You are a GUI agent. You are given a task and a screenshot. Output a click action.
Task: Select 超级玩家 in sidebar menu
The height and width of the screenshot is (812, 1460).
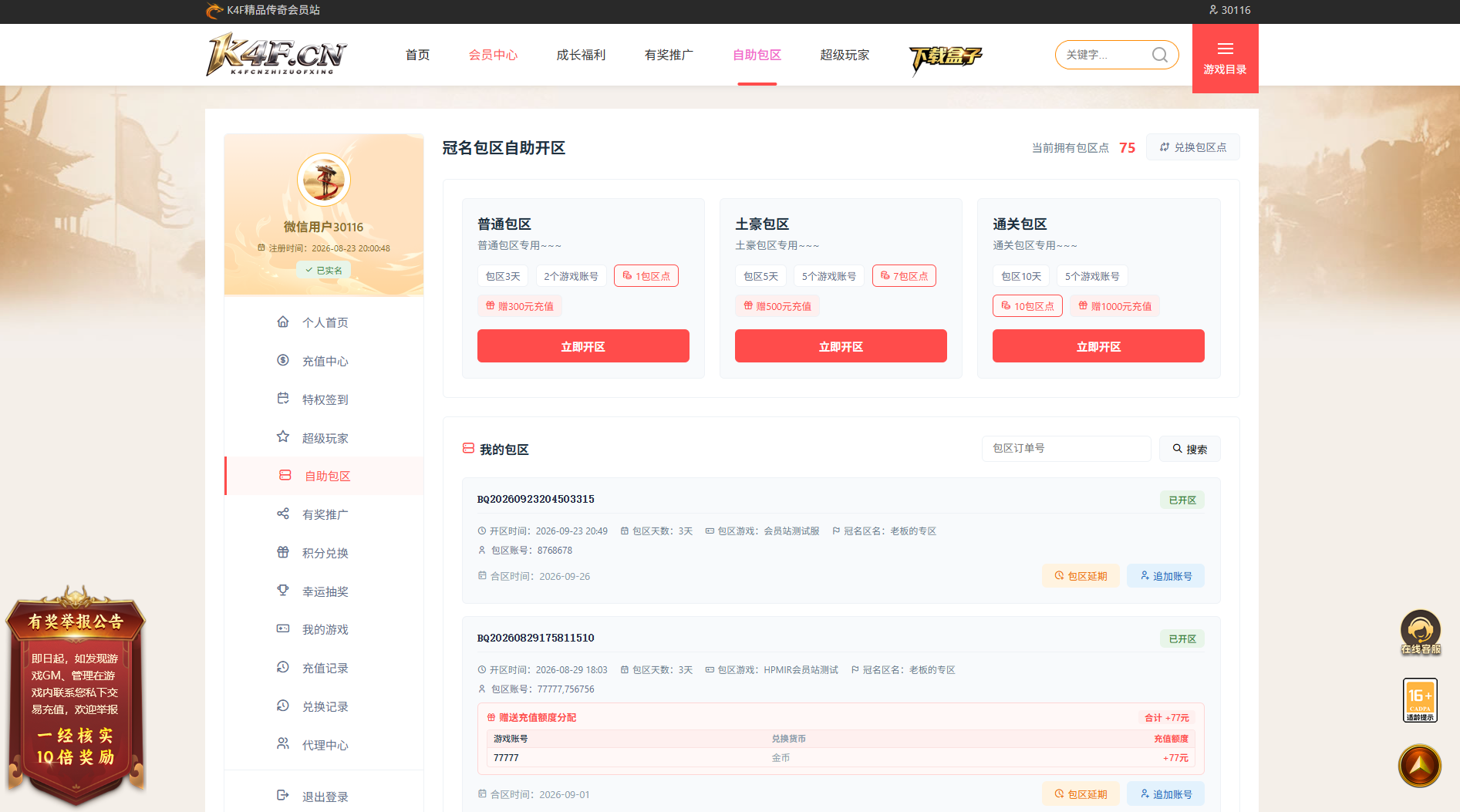point(324,438)
